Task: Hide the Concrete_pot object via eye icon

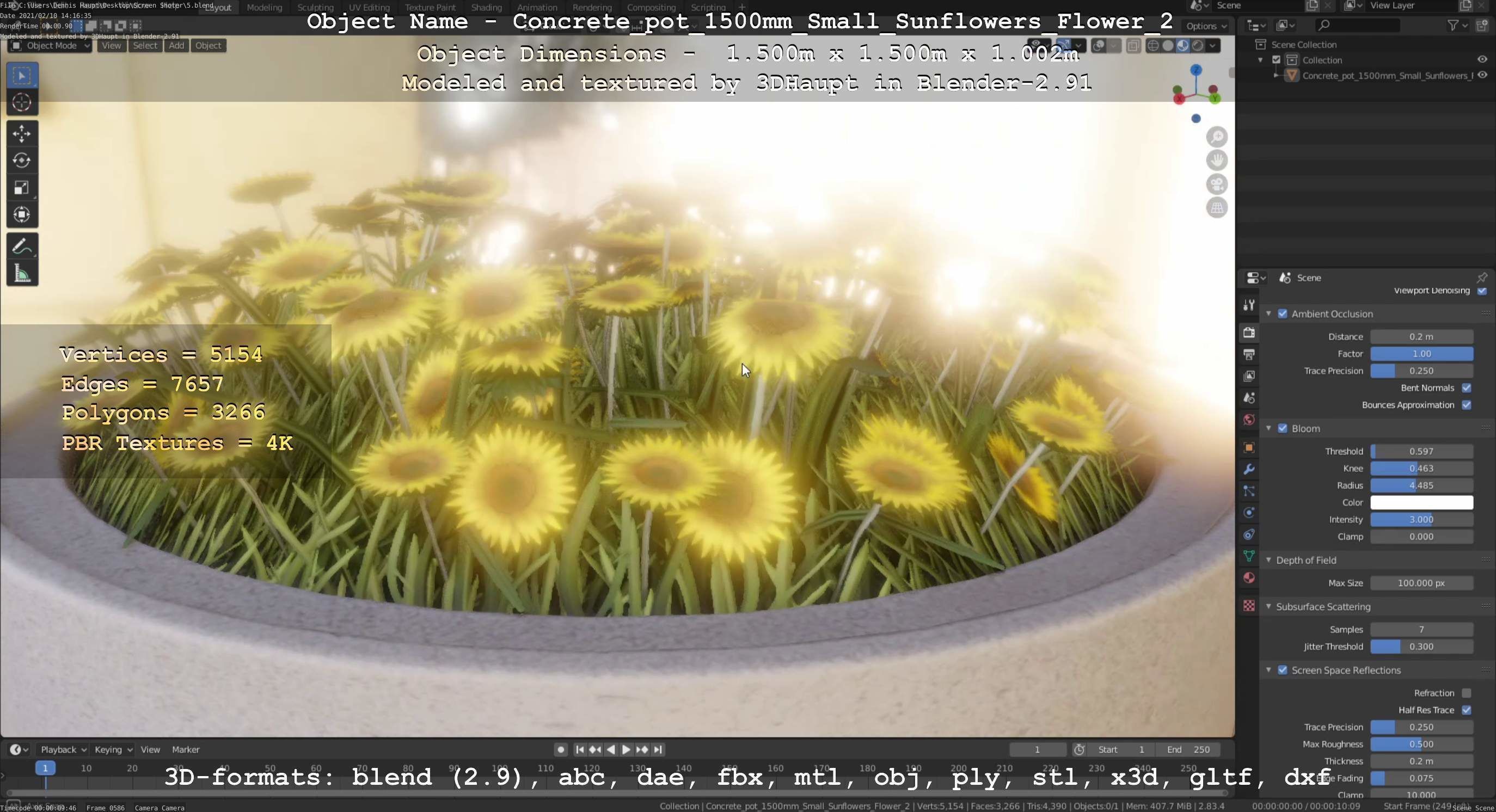Action: [x=1482, y=76]
